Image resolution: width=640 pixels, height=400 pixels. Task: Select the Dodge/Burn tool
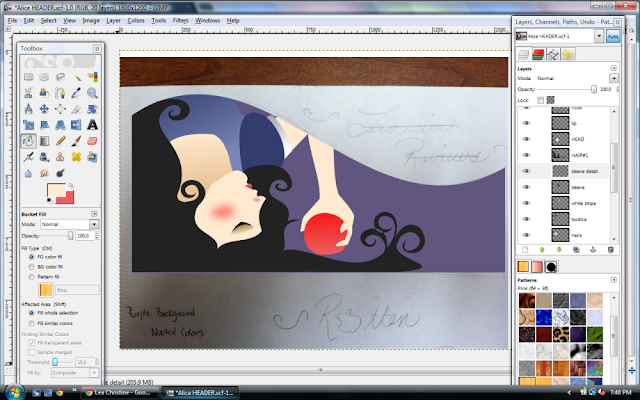pos(60,173)
